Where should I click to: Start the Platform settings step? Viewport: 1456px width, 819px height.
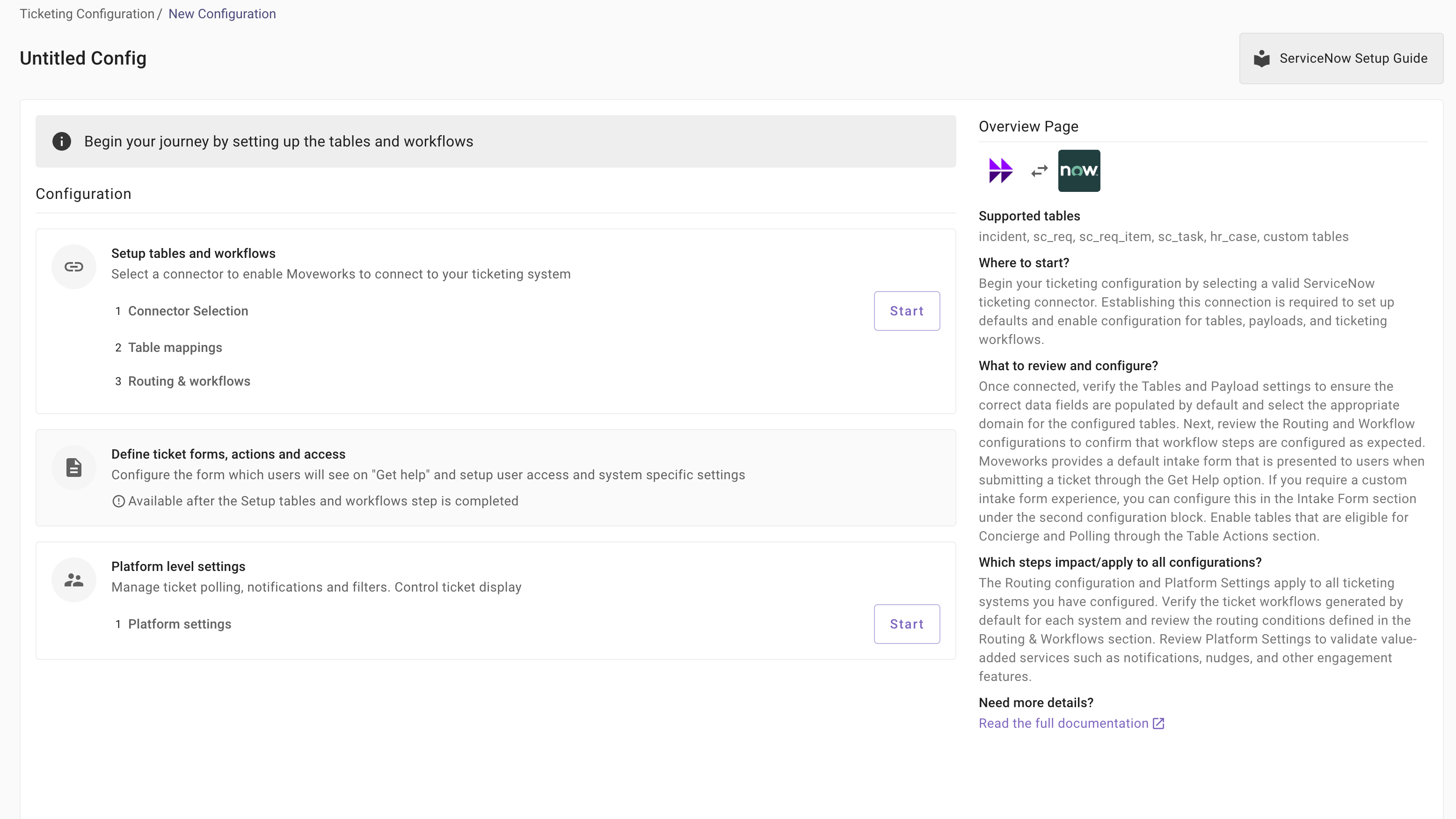[x=907, y=624]
